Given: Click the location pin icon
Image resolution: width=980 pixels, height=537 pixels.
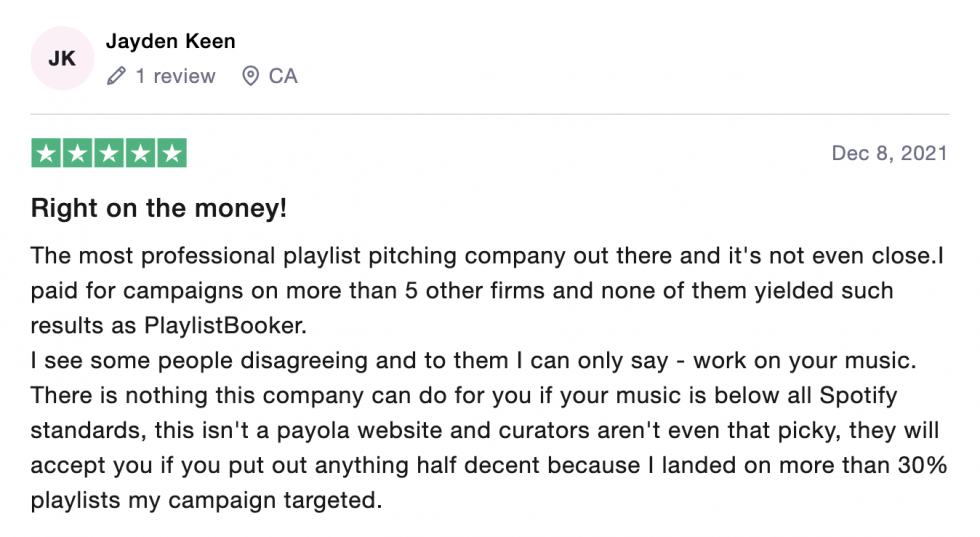Looking at the screenshot, I should pos(251,76).
